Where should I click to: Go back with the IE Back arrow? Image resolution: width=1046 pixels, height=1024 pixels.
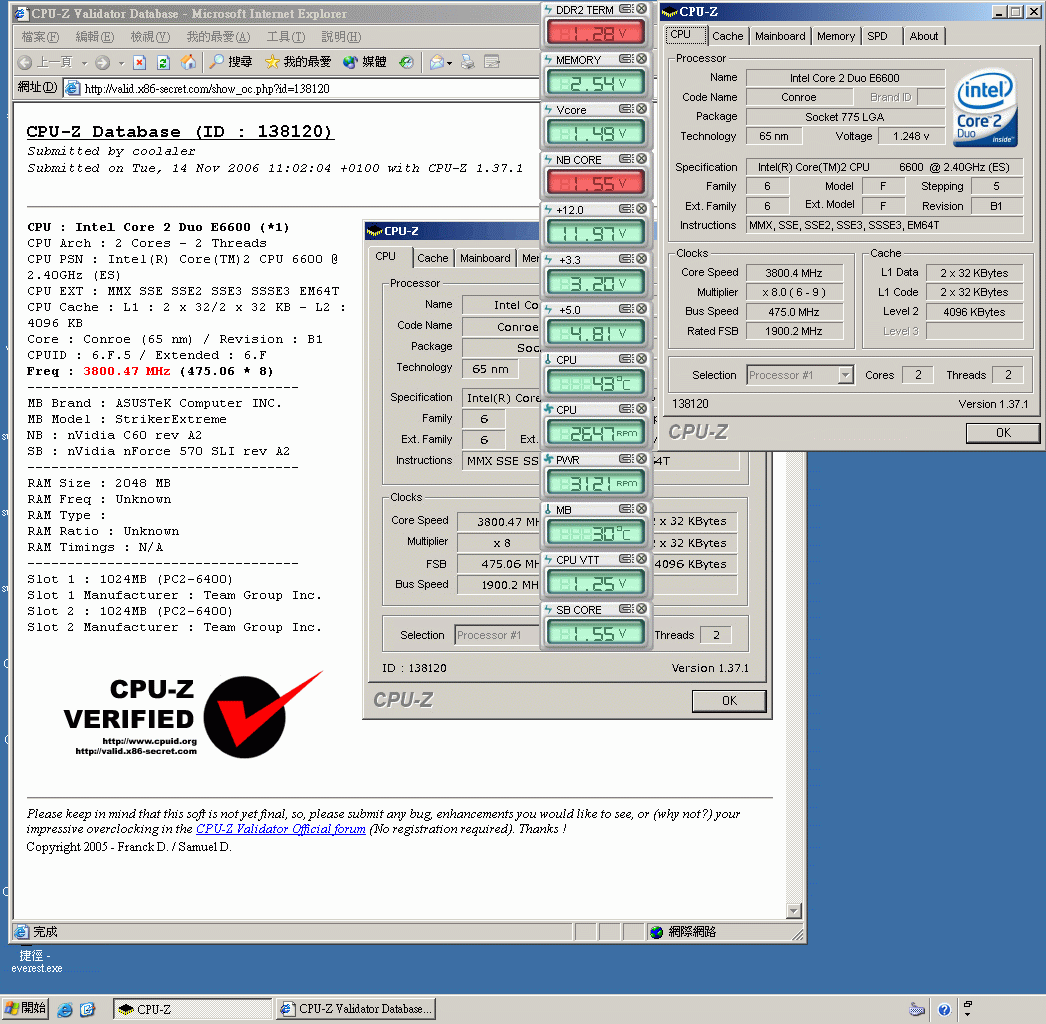point(45,62)
